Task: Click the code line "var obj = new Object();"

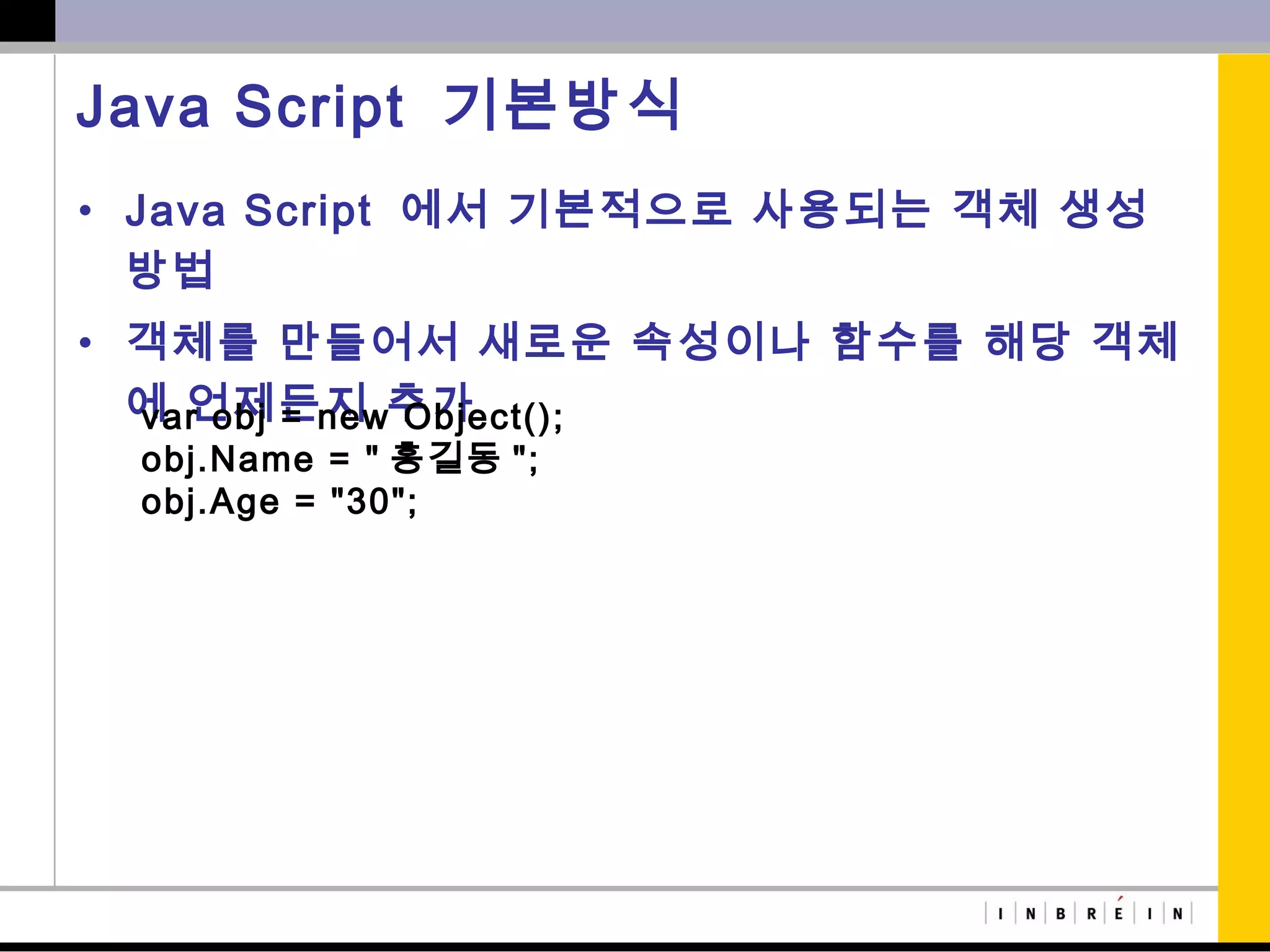Action: pyautogui.click(x=352, y=417)
